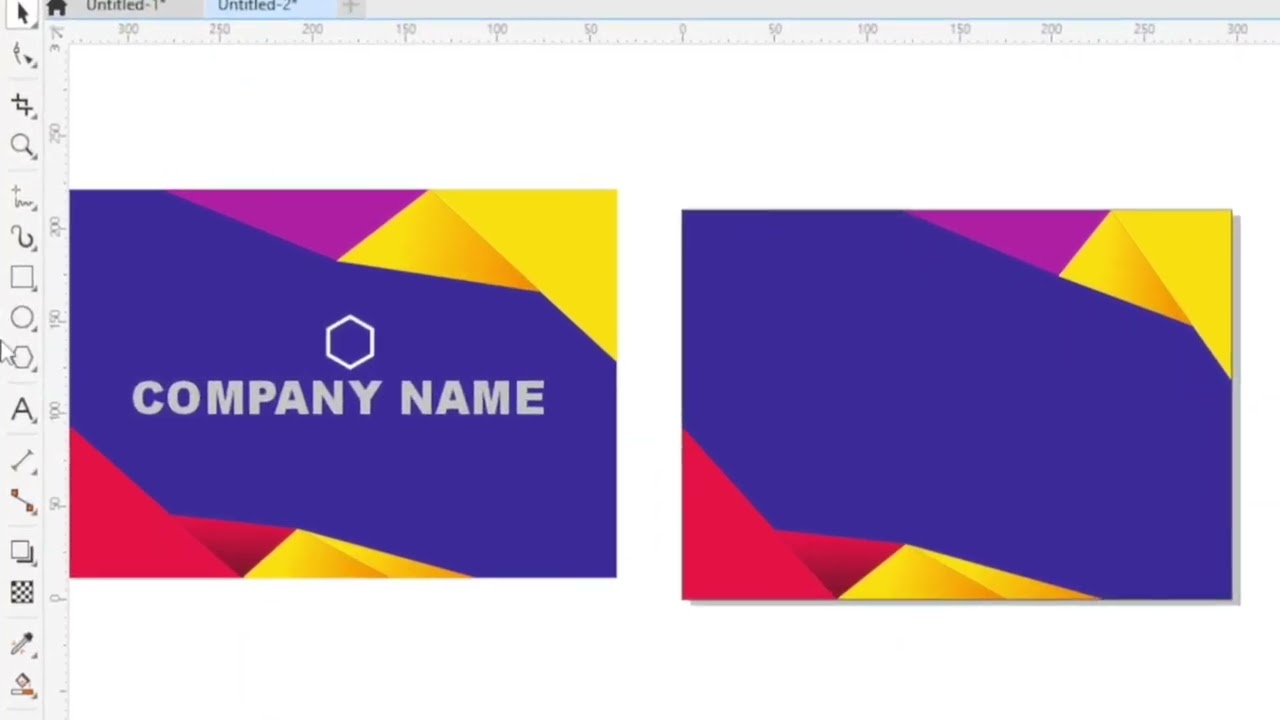Select the Interactive Fill tool

(22, 685)
